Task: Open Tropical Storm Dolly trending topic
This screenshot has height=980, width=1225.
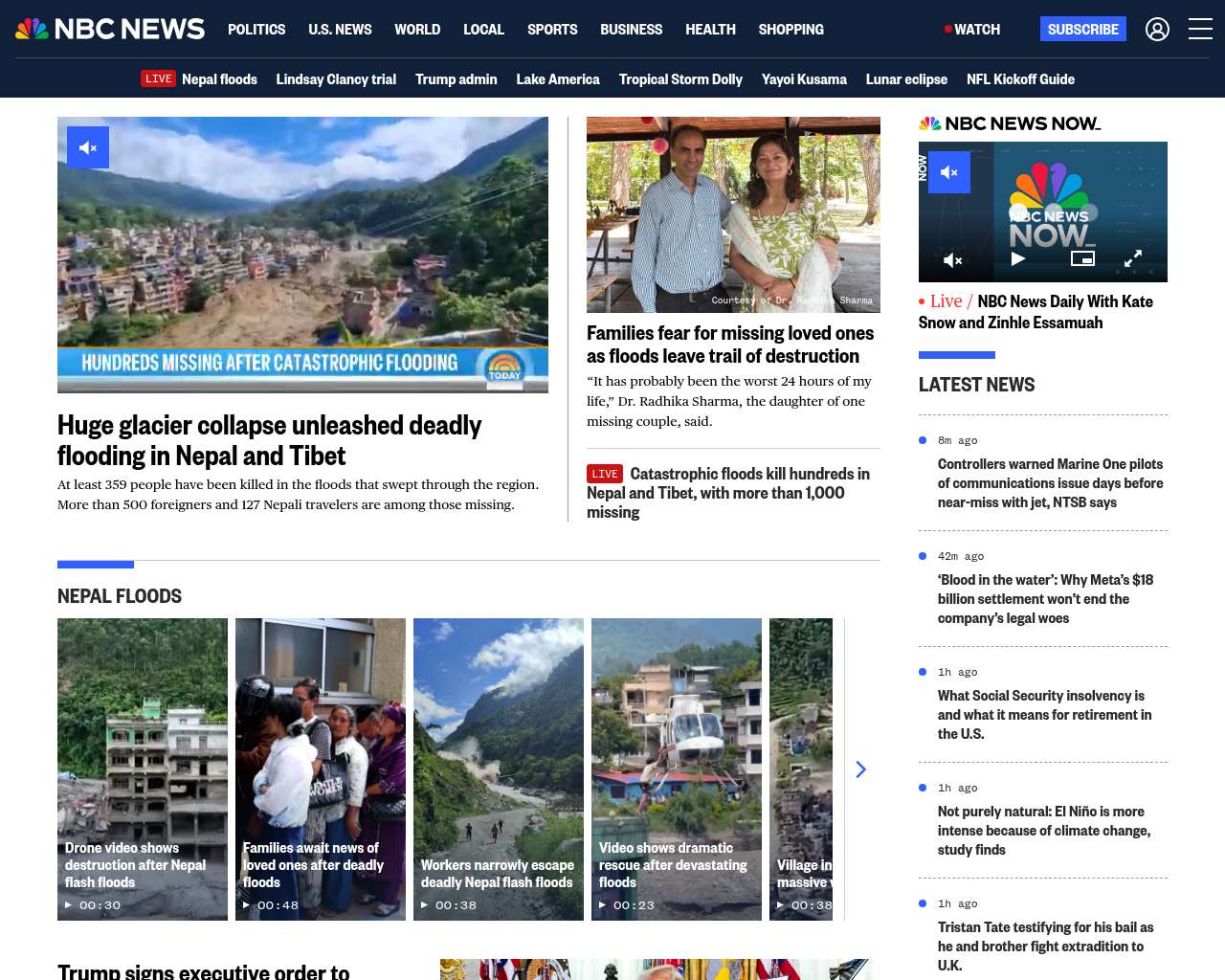Action: 680,79
